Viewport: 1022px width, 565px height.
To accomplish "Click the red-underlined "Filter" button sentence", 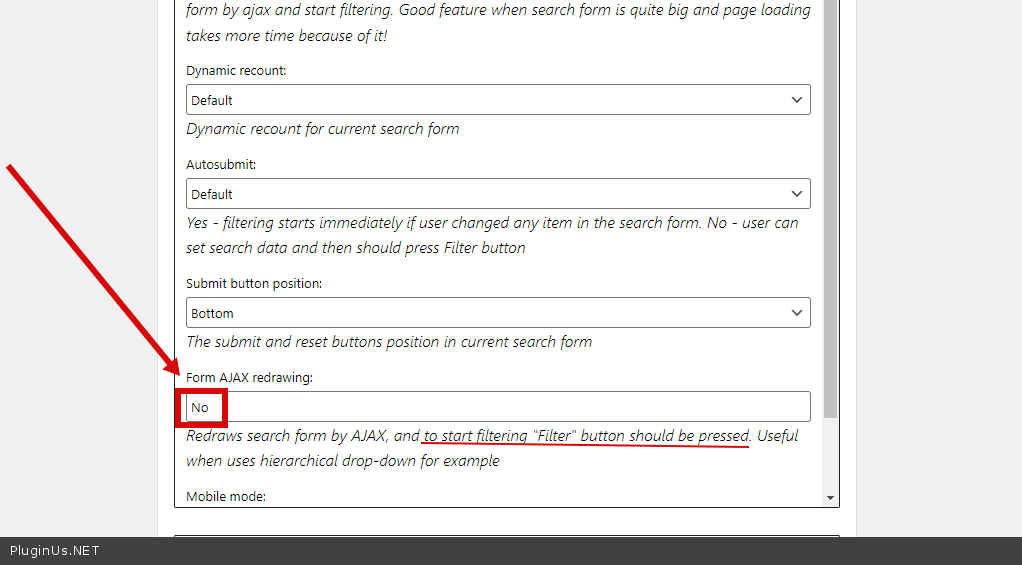I will [x=585, y=436].
